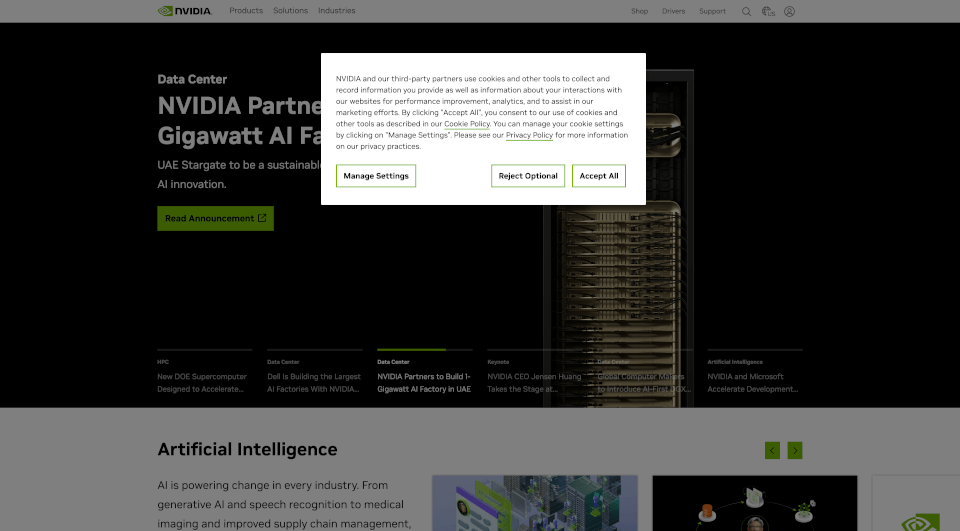Open the Support link
Viewport: 960px width, 531px height.
(x=712, y=11)
